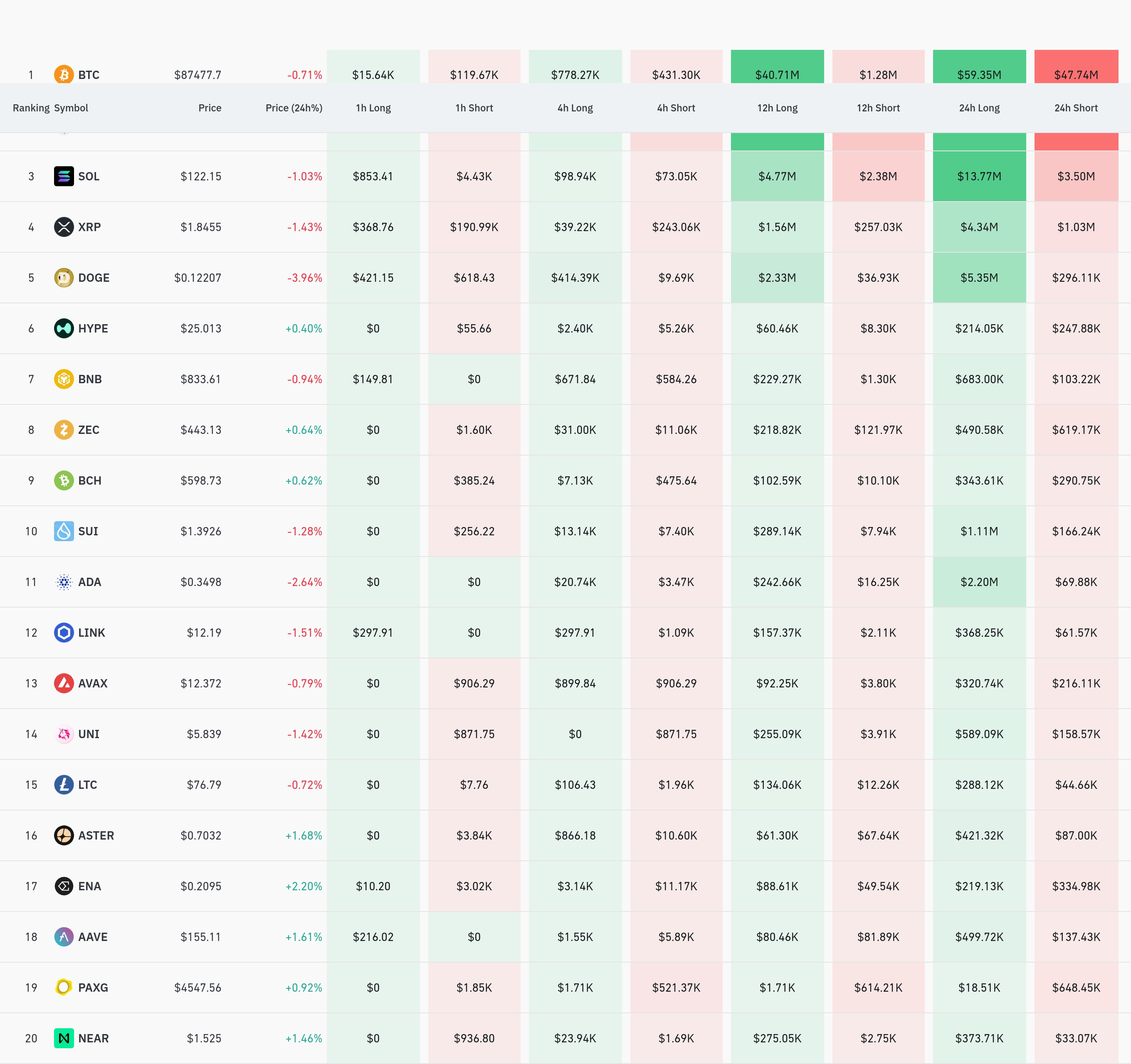Open the AVAX symbol link

click(x=93, y=683)
